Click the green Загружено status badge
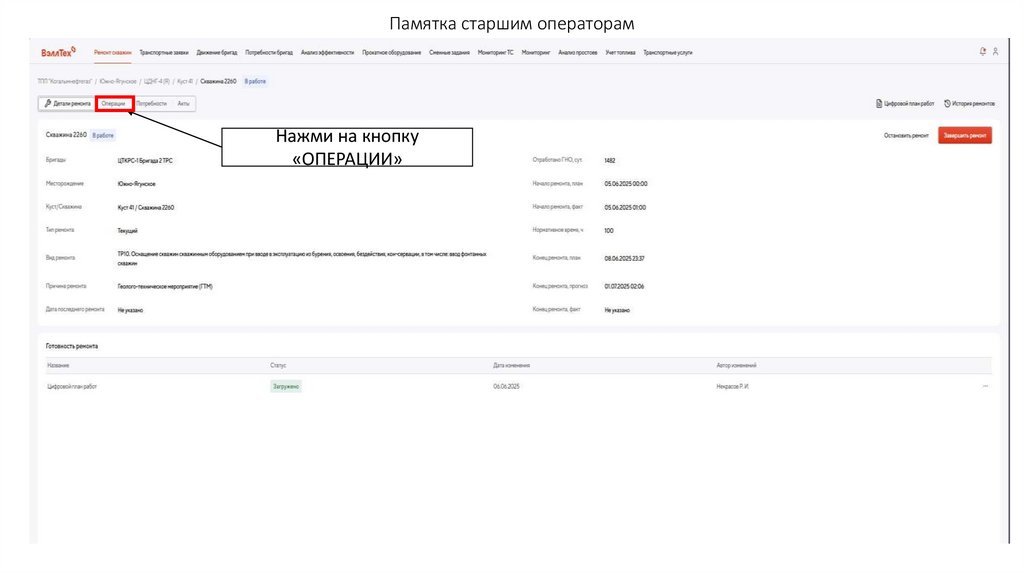This screenshot has height=574, width=1024. coord(286,386)
